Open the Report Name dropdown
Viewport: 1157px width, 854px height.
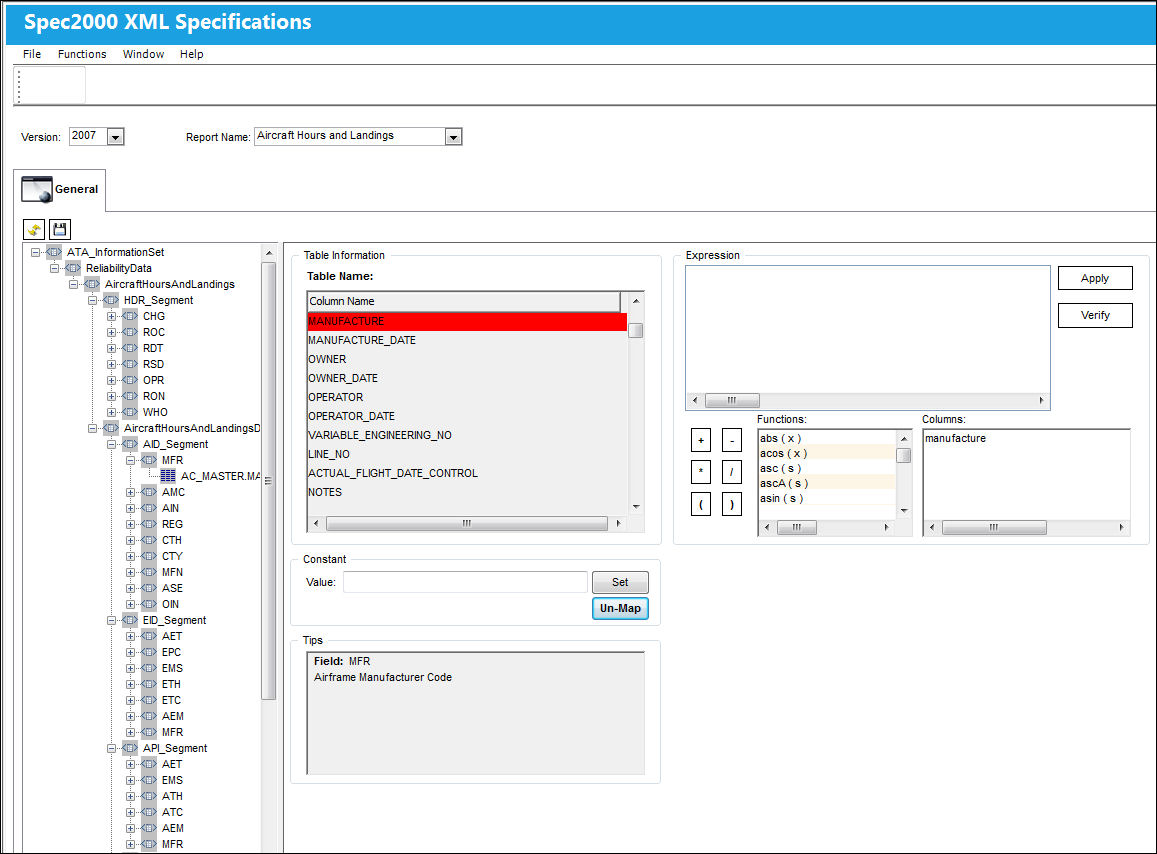(453, 137)
